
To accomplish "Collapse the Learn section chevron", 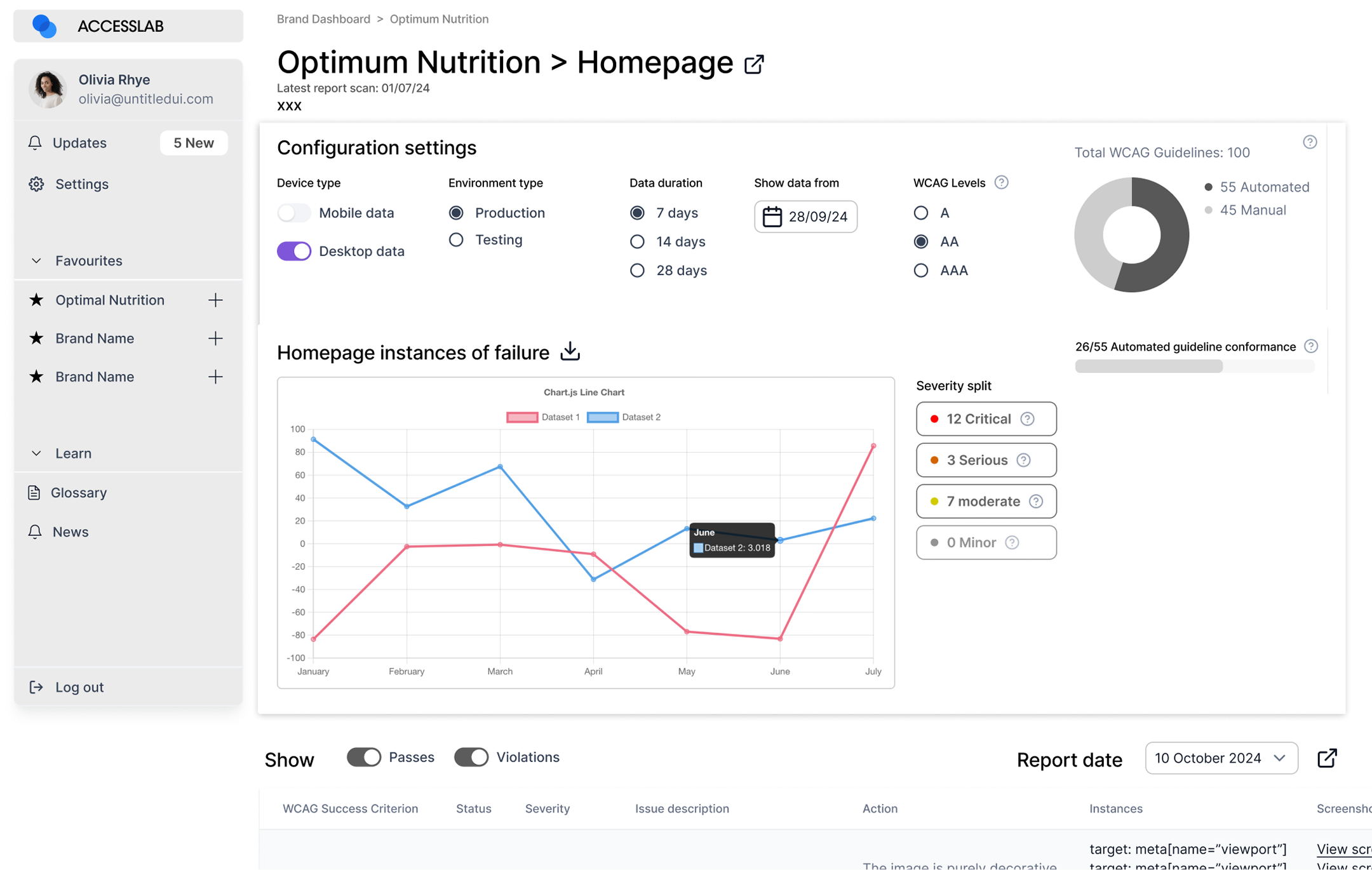I will coord(36,453).
